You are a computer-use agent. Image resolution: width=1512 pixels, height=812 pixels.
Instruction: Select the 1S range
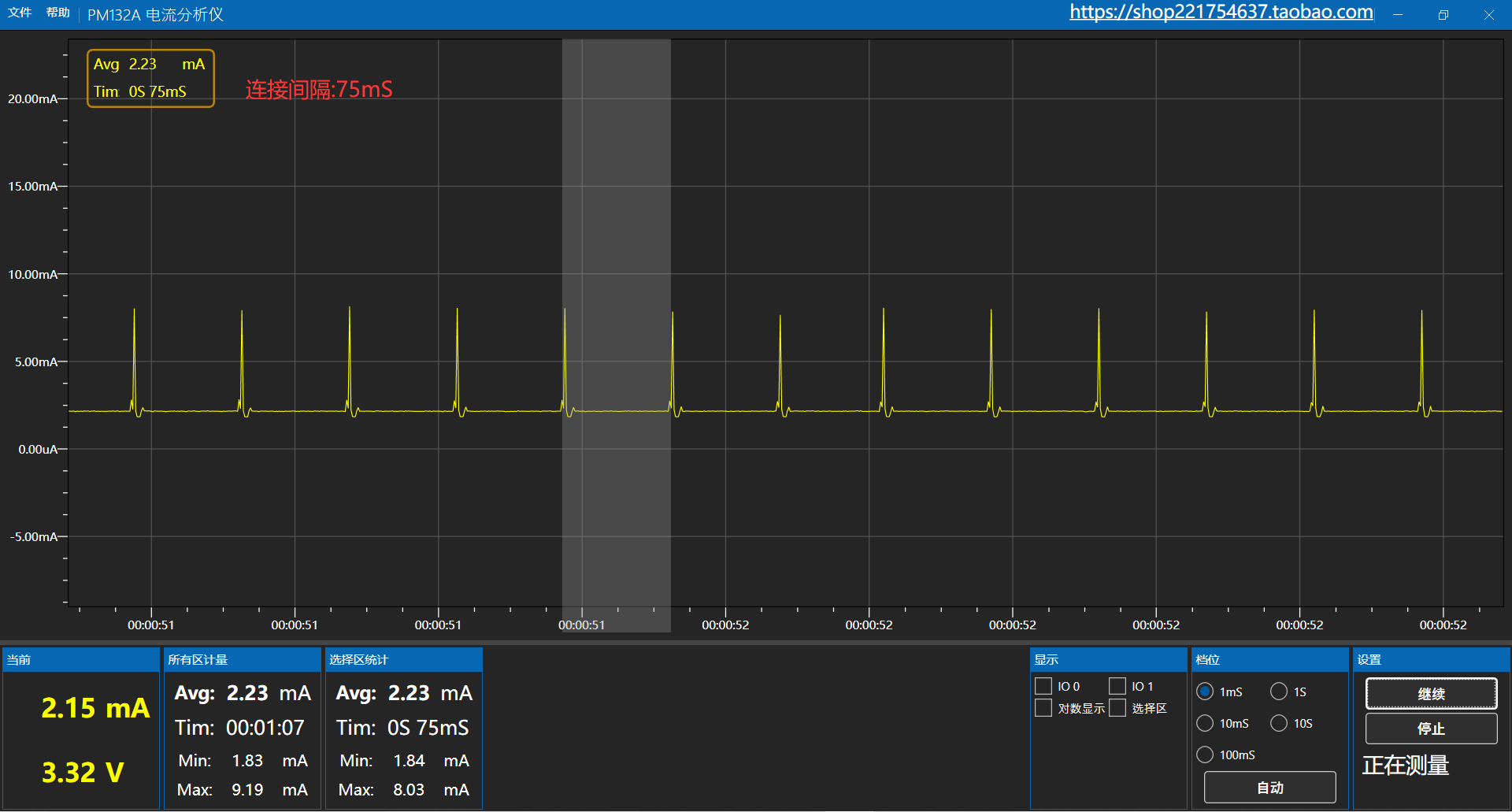click(x=1279, y=691)
